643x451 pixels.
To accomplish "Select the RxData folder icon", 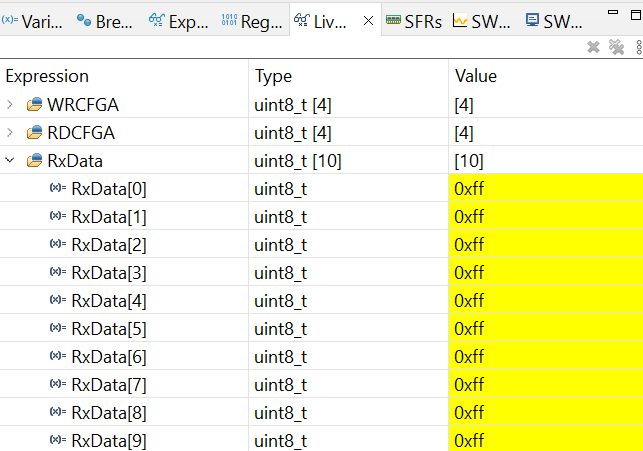I will [34, 160].
